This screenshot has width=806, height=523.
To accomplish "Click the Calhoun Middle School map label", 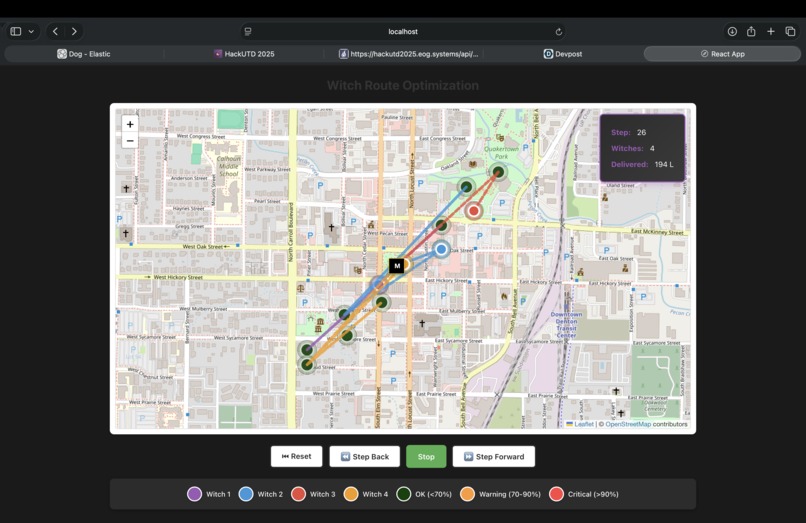I will 229,166.
